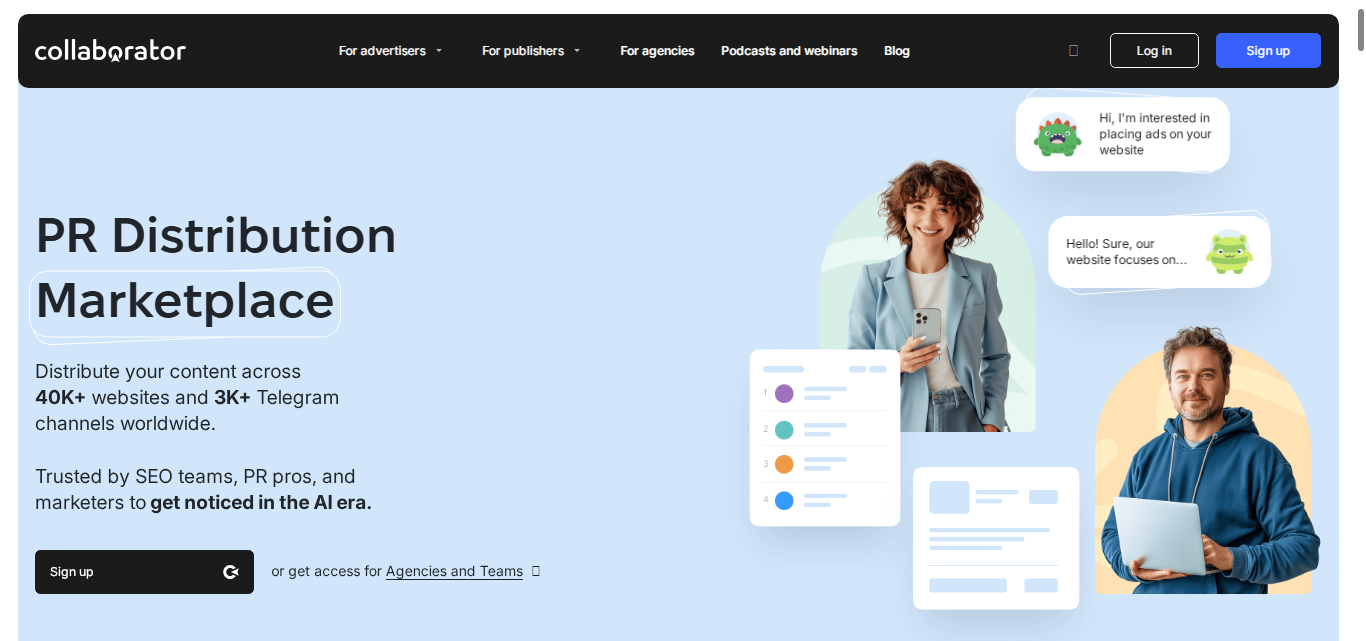Click the light-green monster avatar in reply bubble
Screen dimensions: 1366x641
(1229, 251)
